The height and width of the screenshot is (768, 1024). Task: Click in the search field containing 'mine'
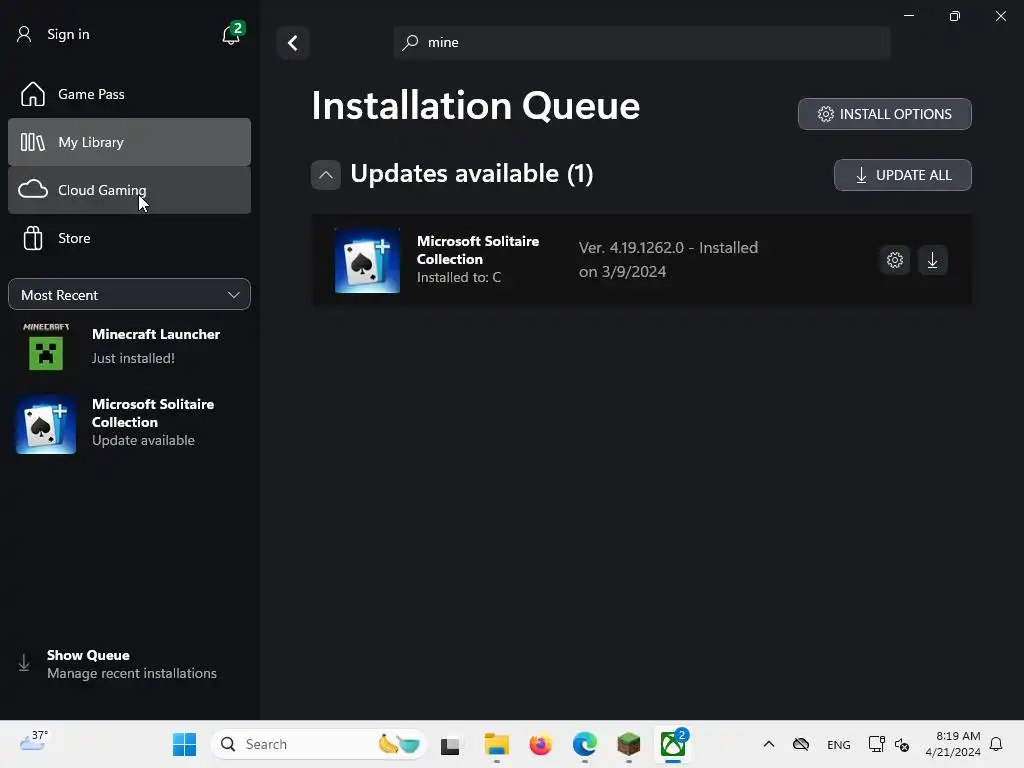pos(641,42)
